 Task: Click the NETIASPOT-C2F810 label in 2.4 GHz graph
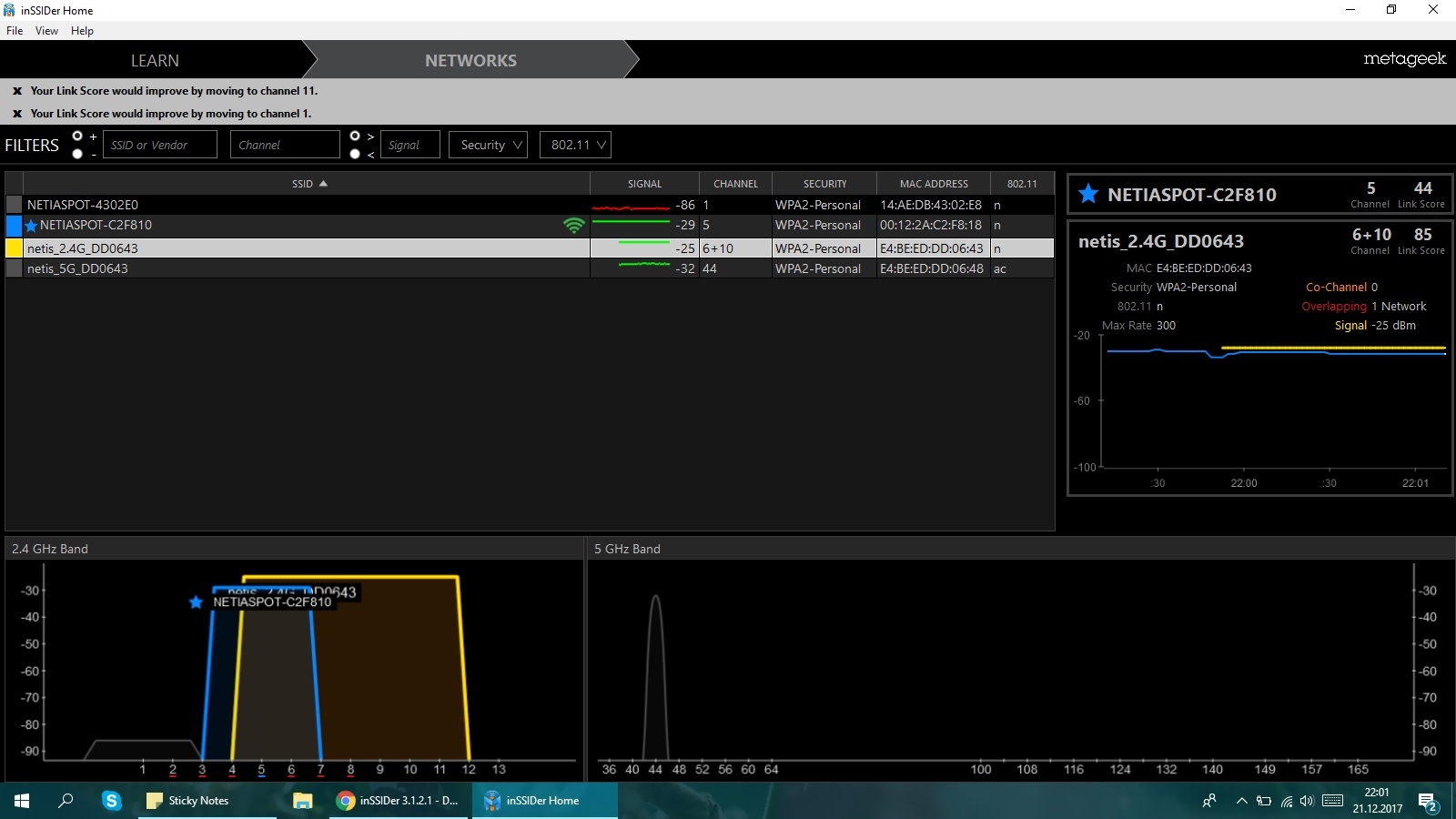(x=272, y=602)
